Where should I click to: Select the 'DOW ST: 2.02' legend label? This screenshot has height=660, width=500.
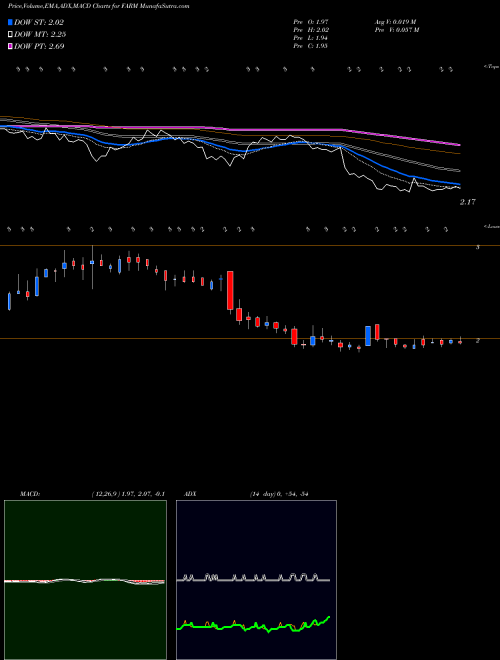pyautogui.click(x=39, y=23)
